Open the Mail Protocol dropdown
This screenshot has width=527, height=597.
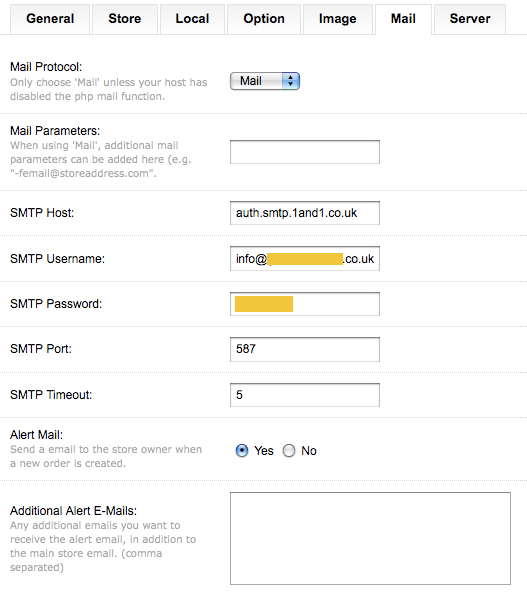[x=265, y=81]
